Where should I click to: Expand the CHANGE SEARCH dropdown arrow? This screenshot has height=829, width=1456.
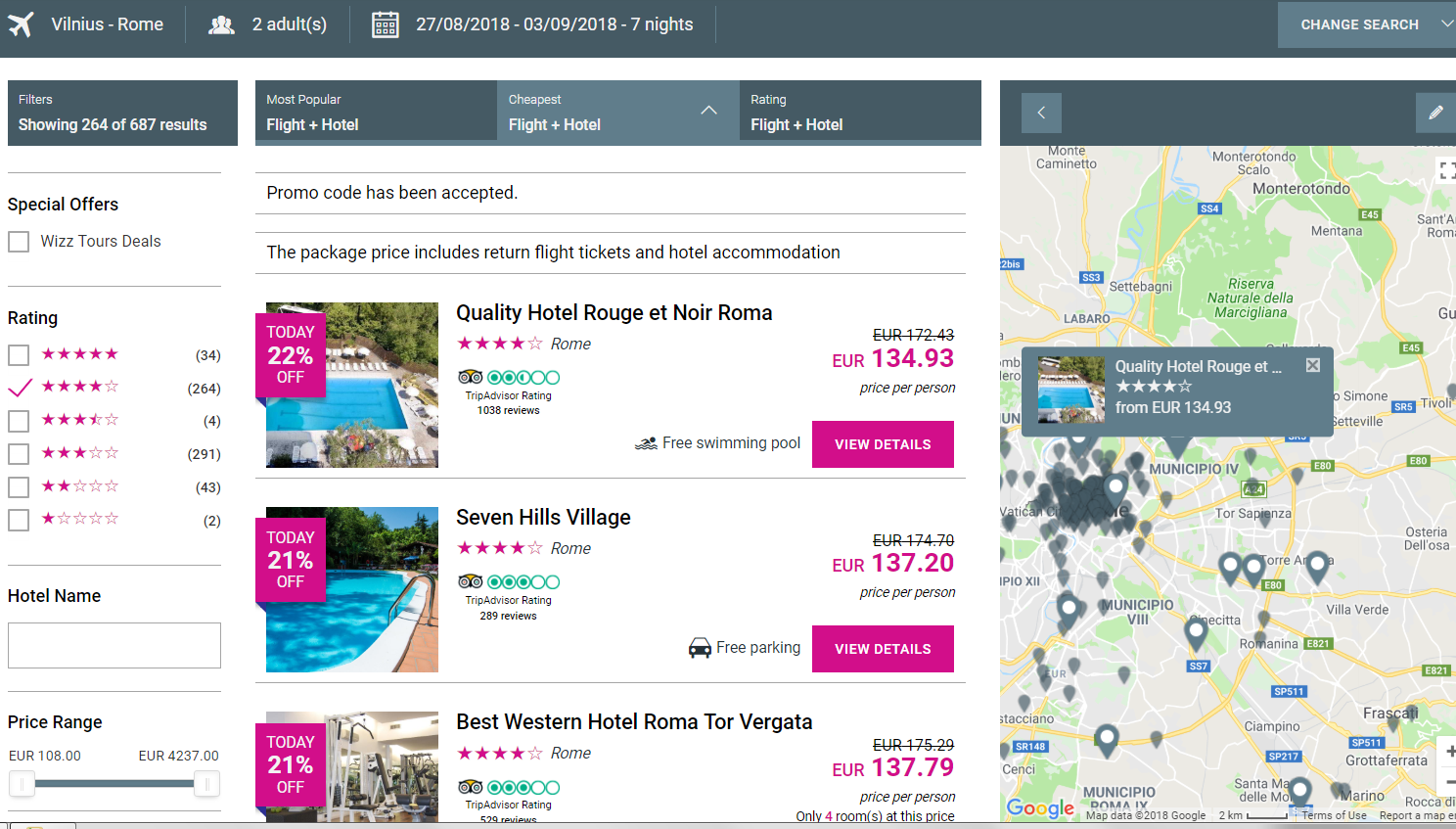click(1446, 24)
